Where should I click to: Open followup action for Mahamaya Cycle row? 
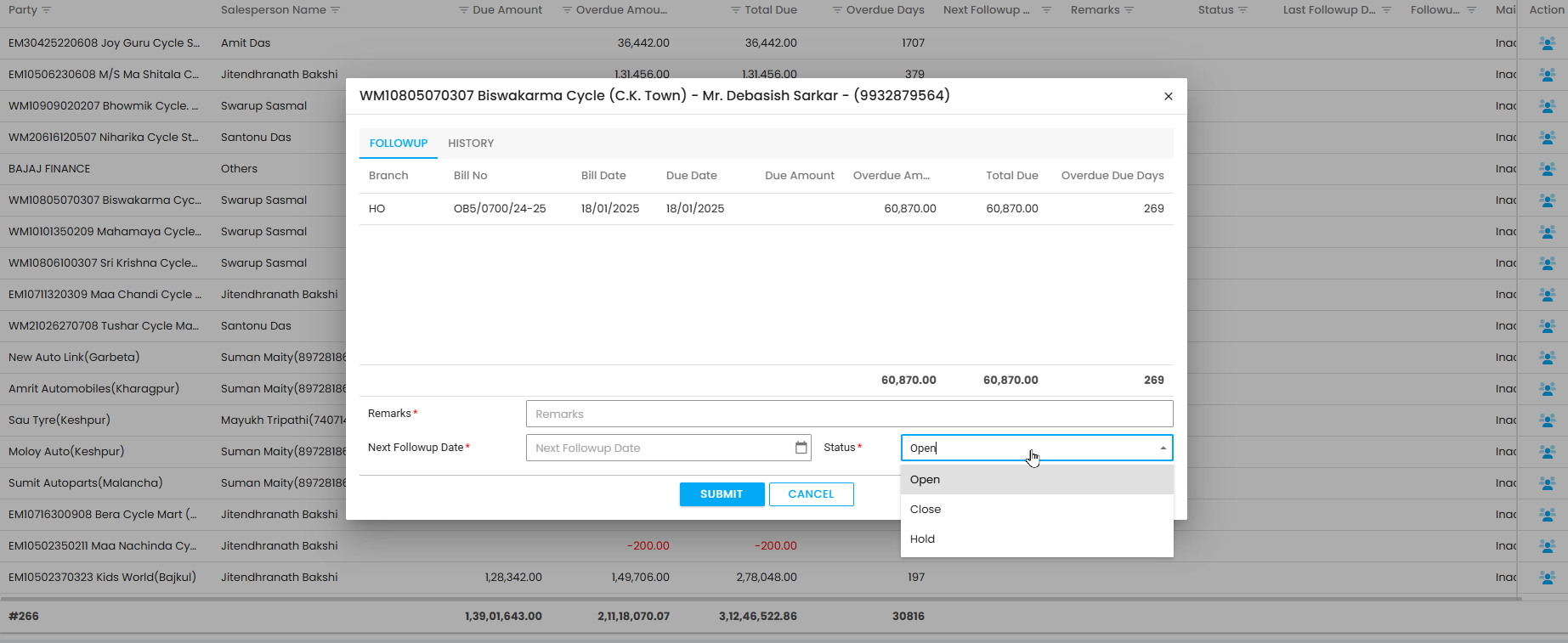1548,232
